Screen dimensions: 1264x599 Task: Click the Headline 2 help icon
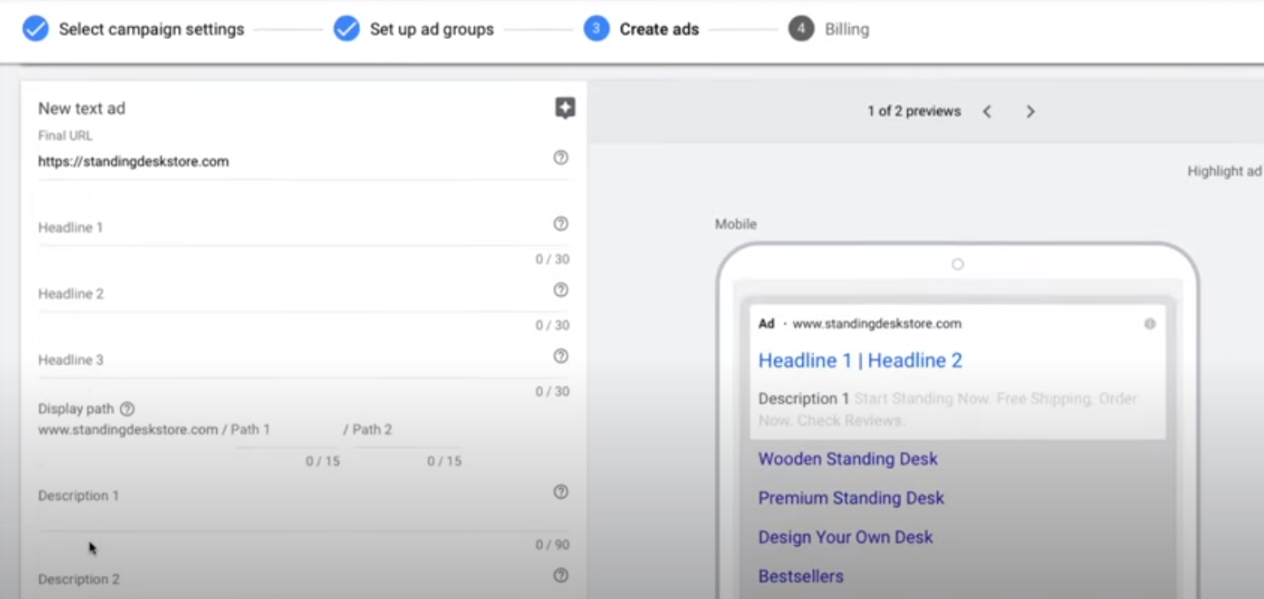561,290
